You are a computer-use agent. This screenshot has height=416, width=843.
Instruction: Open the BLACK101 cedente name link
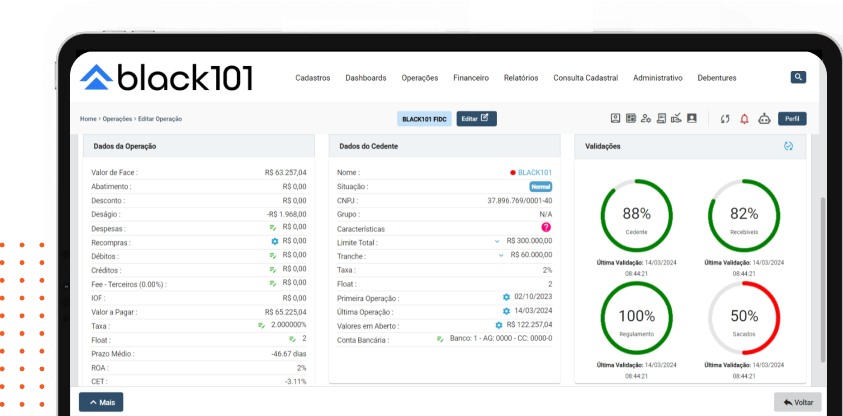coord(535,172)
